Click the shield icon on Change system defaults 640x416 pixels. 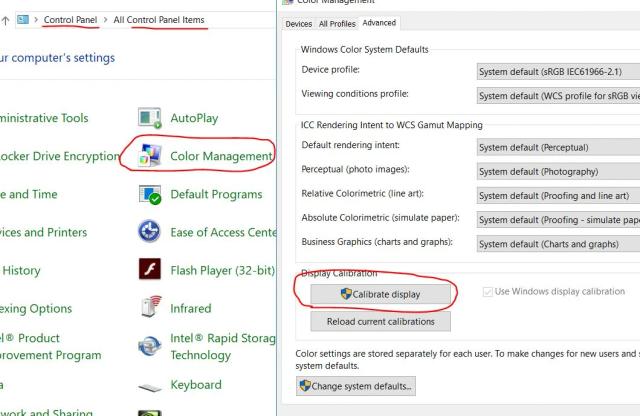305,386
